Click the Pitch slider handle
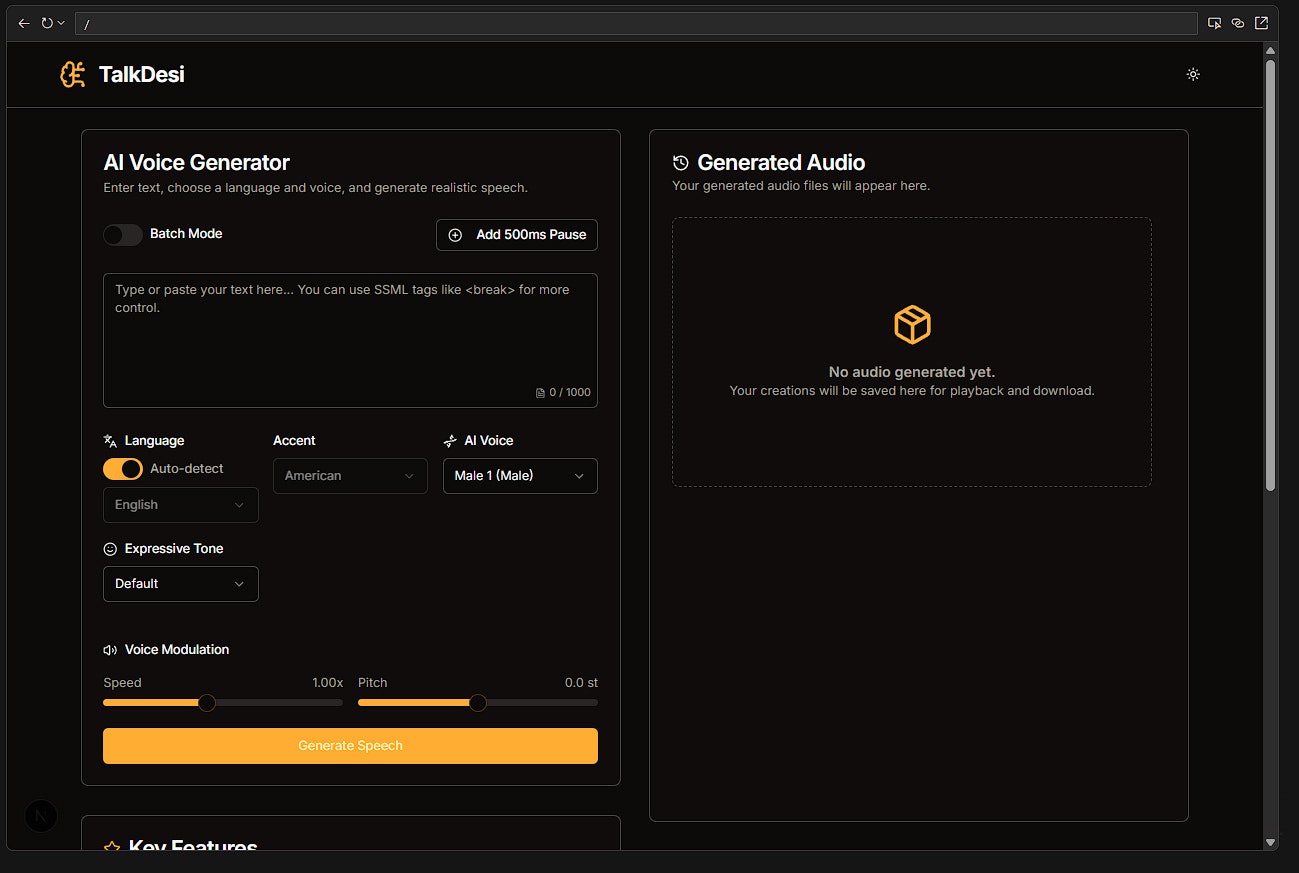This screenshot has height=873, width=1299. click(x=478, y=703)
